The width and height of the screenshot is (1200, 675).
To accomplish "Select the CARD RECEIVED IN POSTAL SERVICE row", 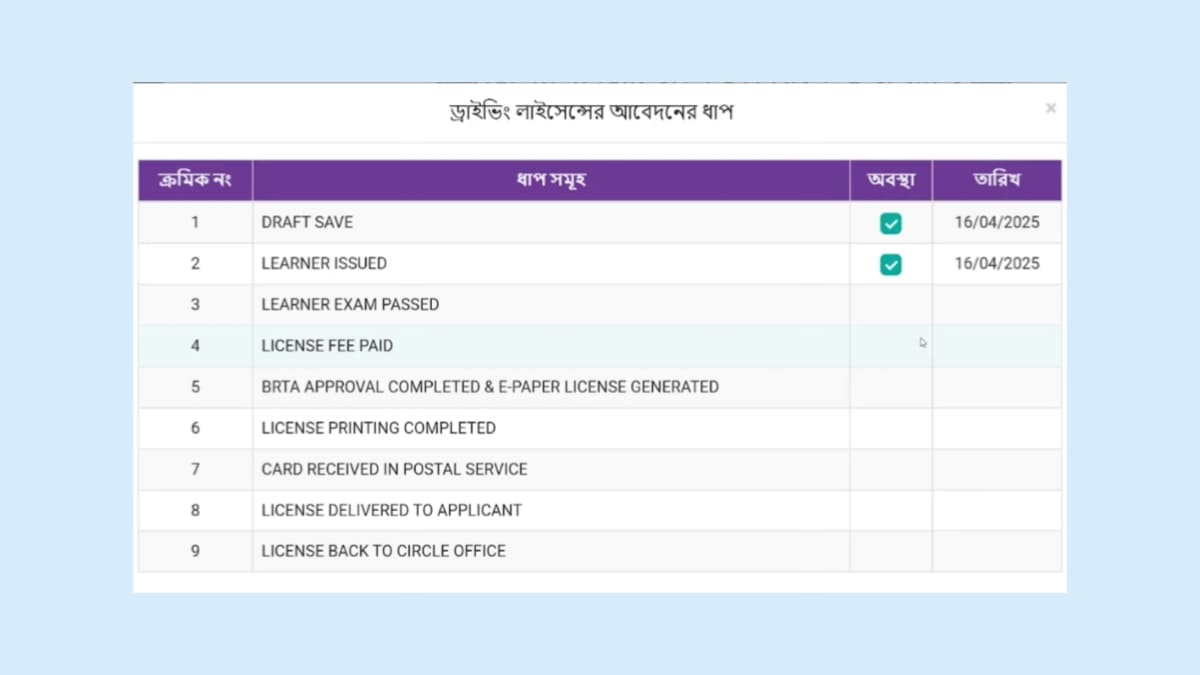I will 394,469.
